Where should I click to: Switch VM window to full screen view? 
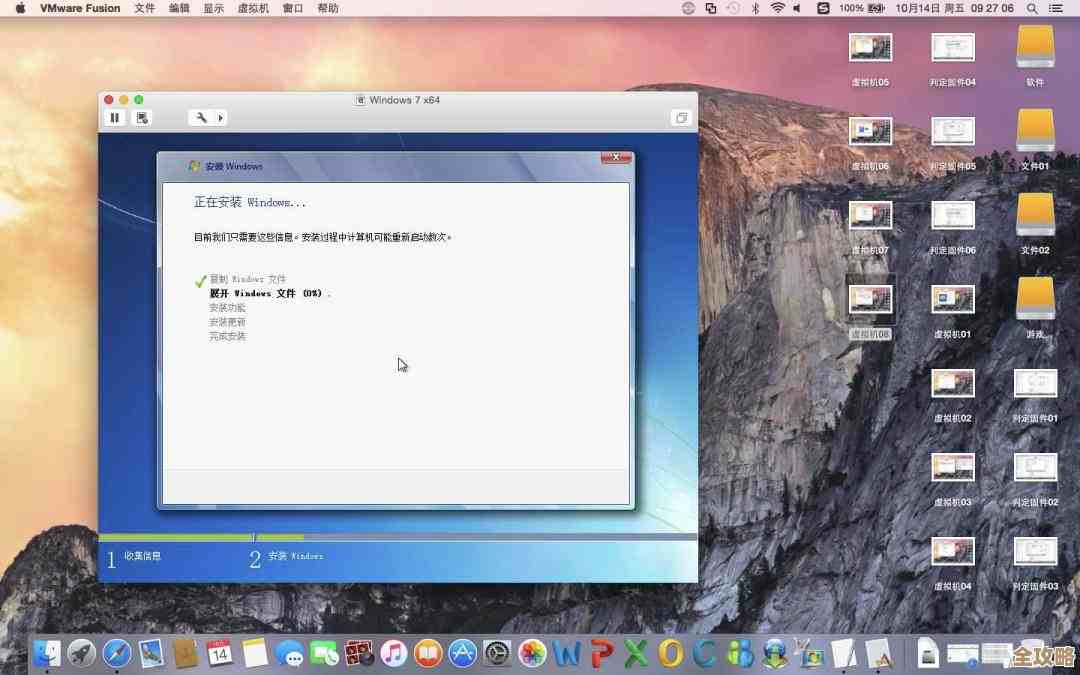pos(682,118)
